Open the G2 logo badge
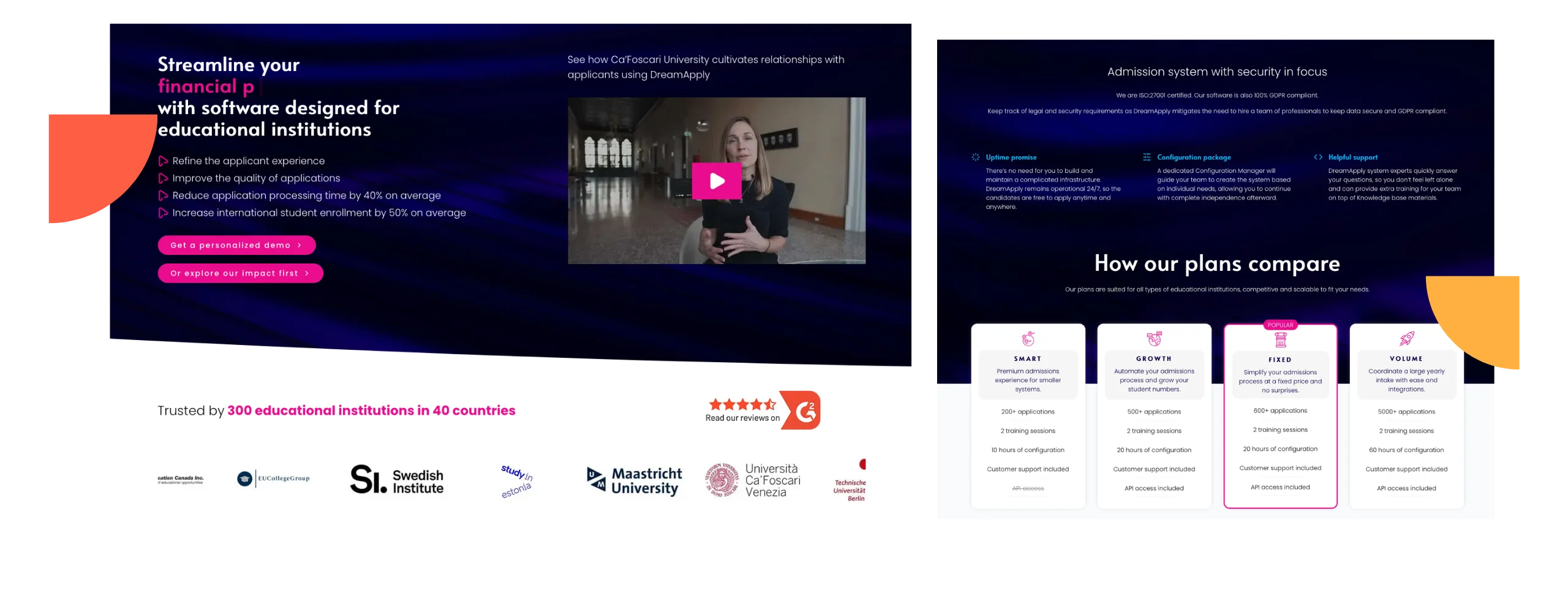The height and width of the screenshot is (598, 1568). (801, 411)
